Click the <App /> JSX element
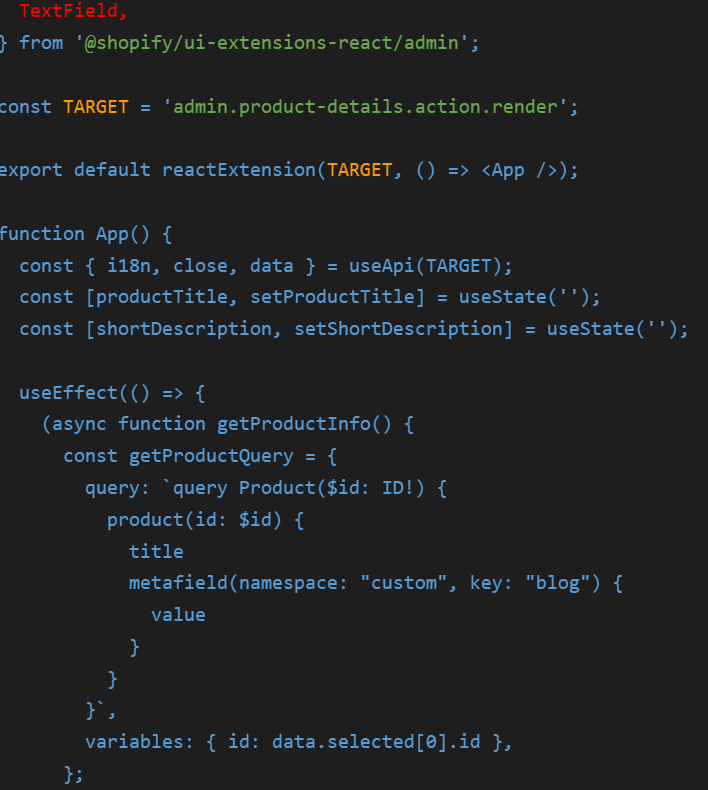The width and height of the screenshot is (708, 790). pyautogui.click(x=518, y=170)
